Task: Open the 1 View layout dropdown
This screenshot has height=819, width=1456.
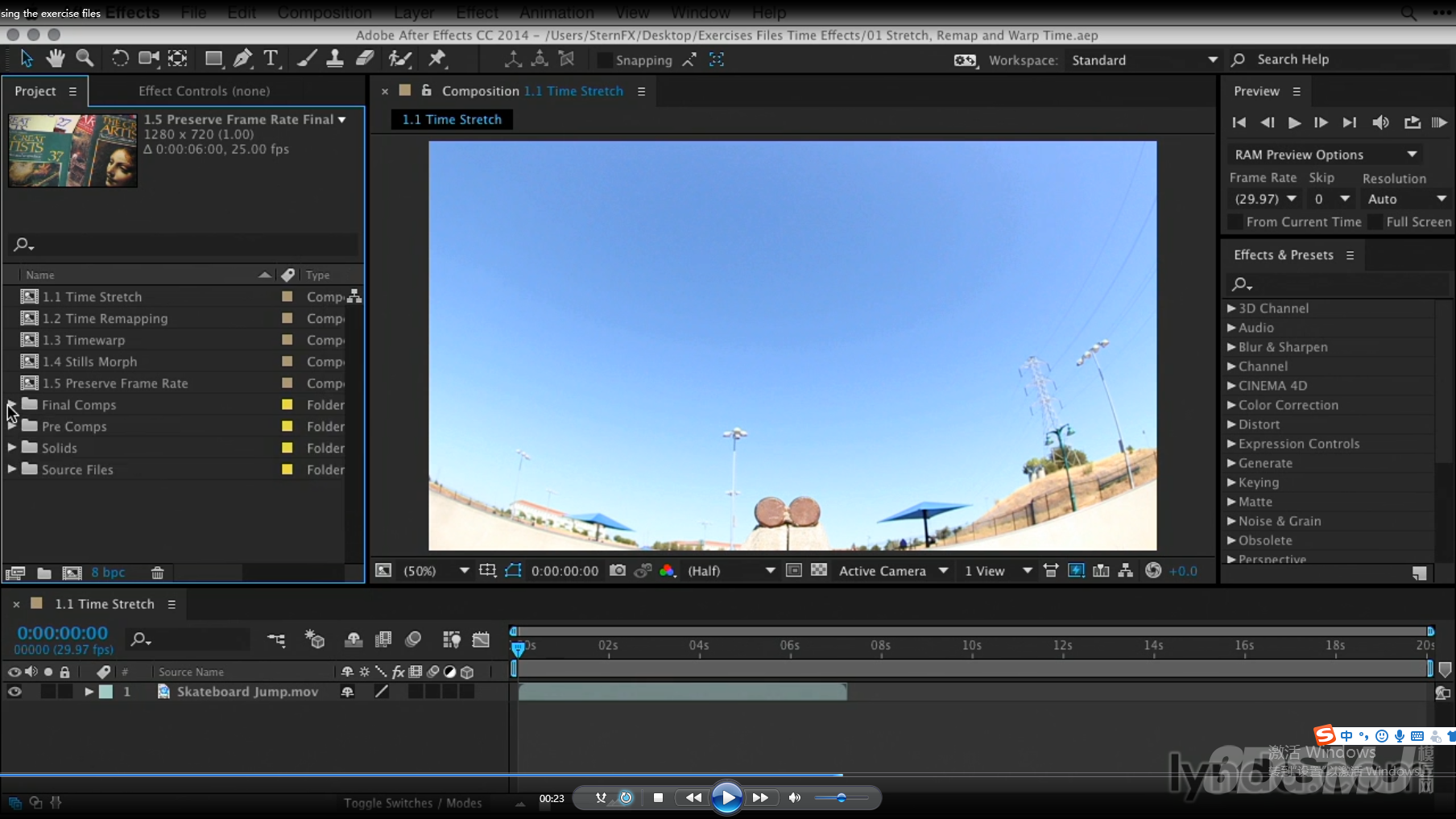Action: click(x=999, y=570)
